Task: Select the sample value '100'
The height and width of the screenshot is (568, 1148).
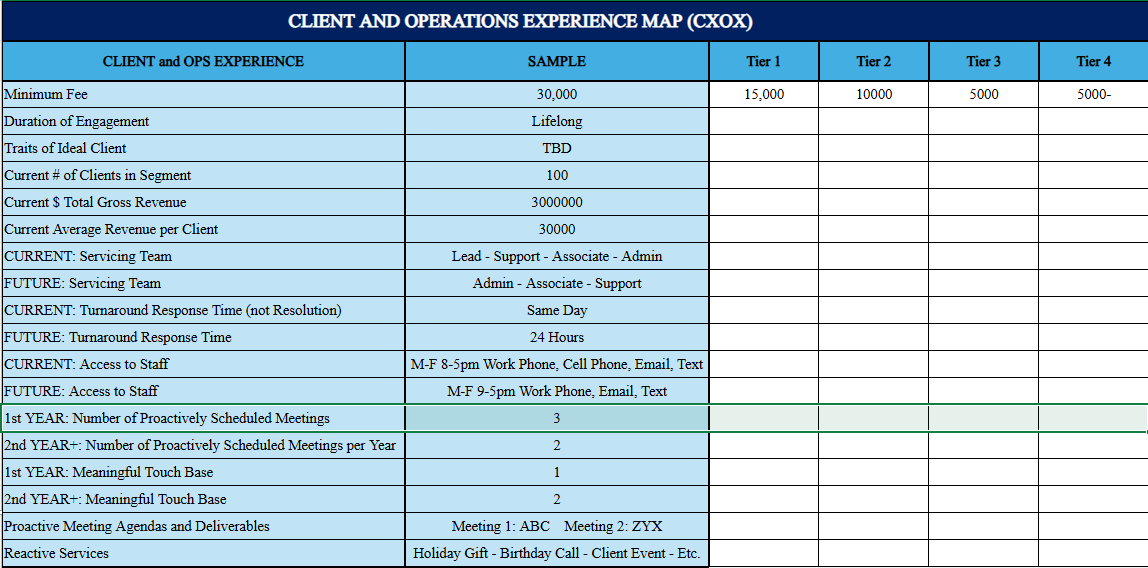Action: 556,176
